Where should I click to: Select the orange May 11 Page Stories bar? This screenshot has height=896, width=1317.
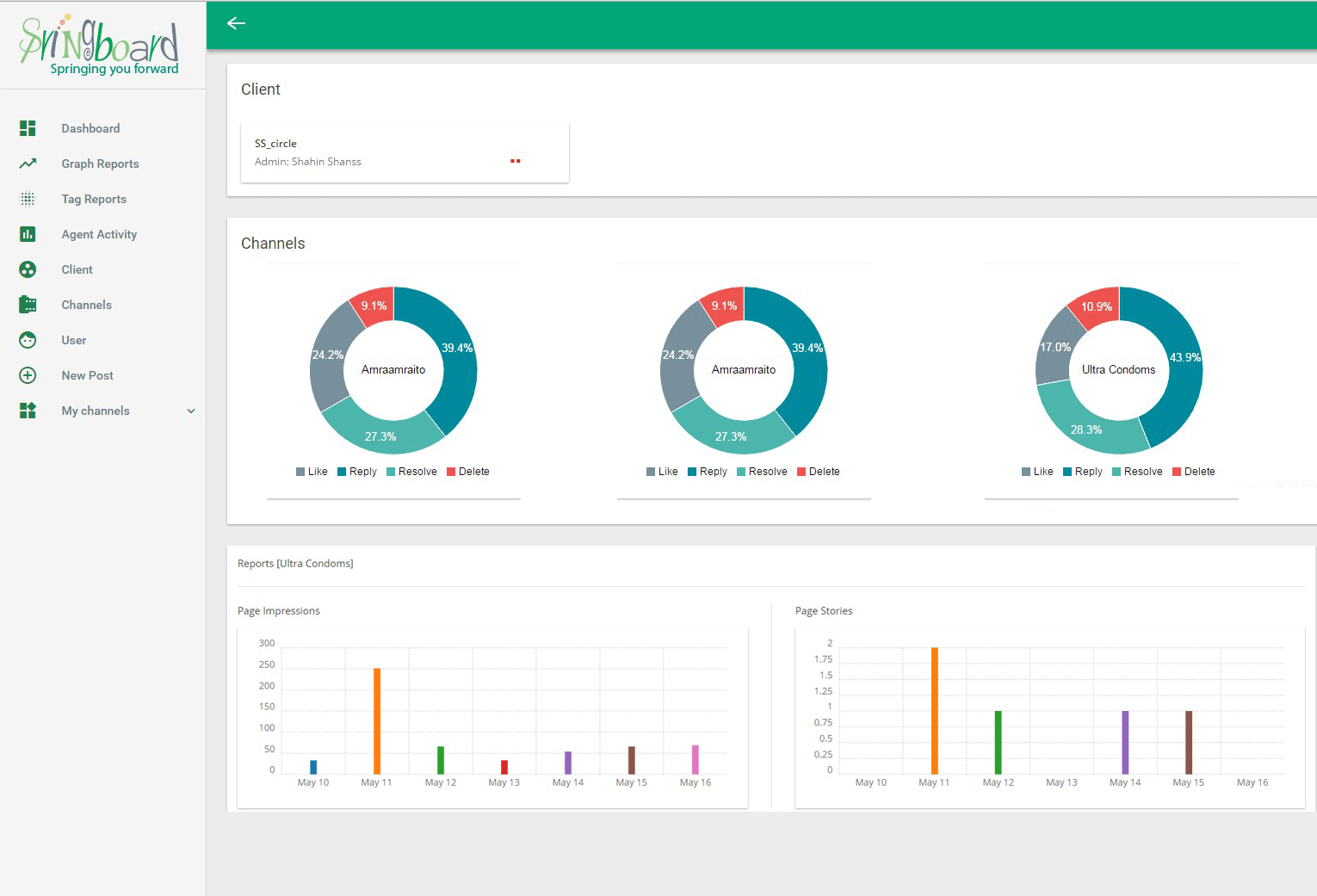tap(935, 711)
